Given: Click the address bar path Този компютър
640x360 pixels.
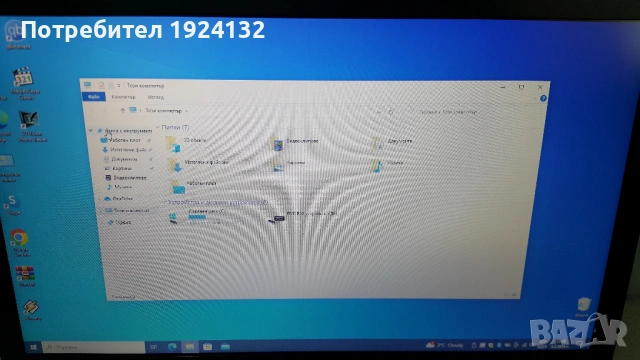Looking at the screenshot, I should point(163,111).
